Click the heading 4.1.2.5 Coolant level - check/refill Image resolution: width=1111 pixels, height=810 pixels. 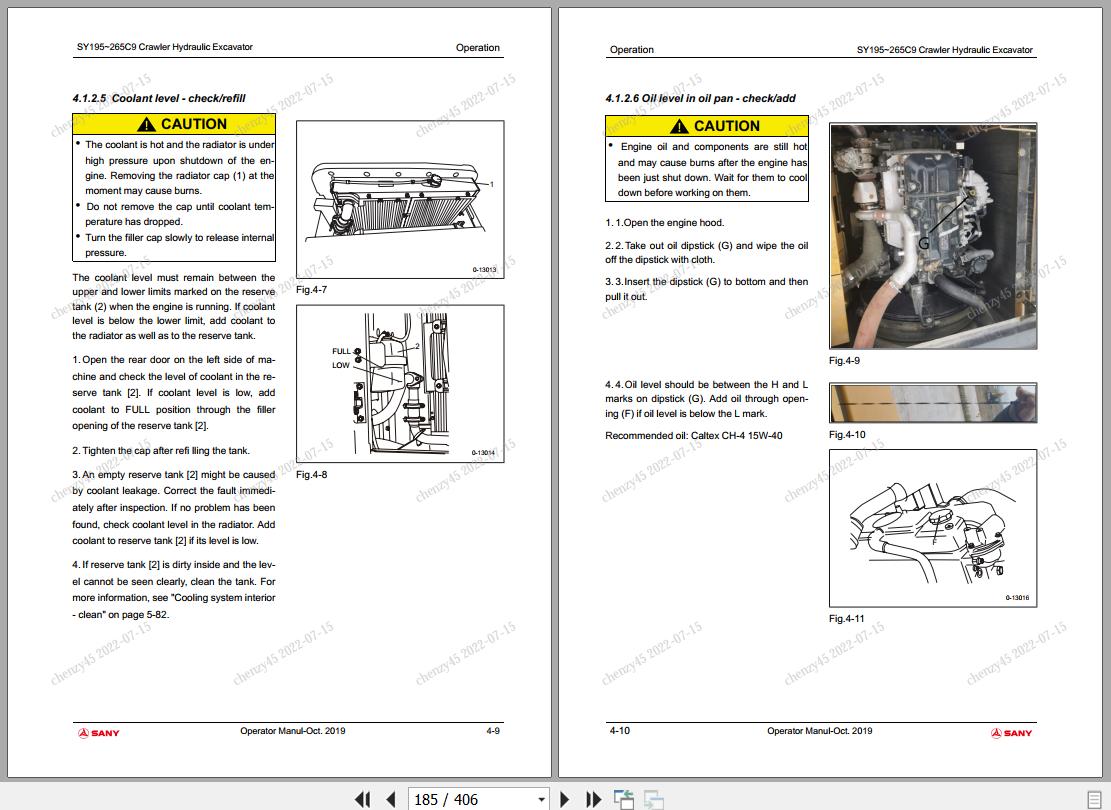coord(159,98)
